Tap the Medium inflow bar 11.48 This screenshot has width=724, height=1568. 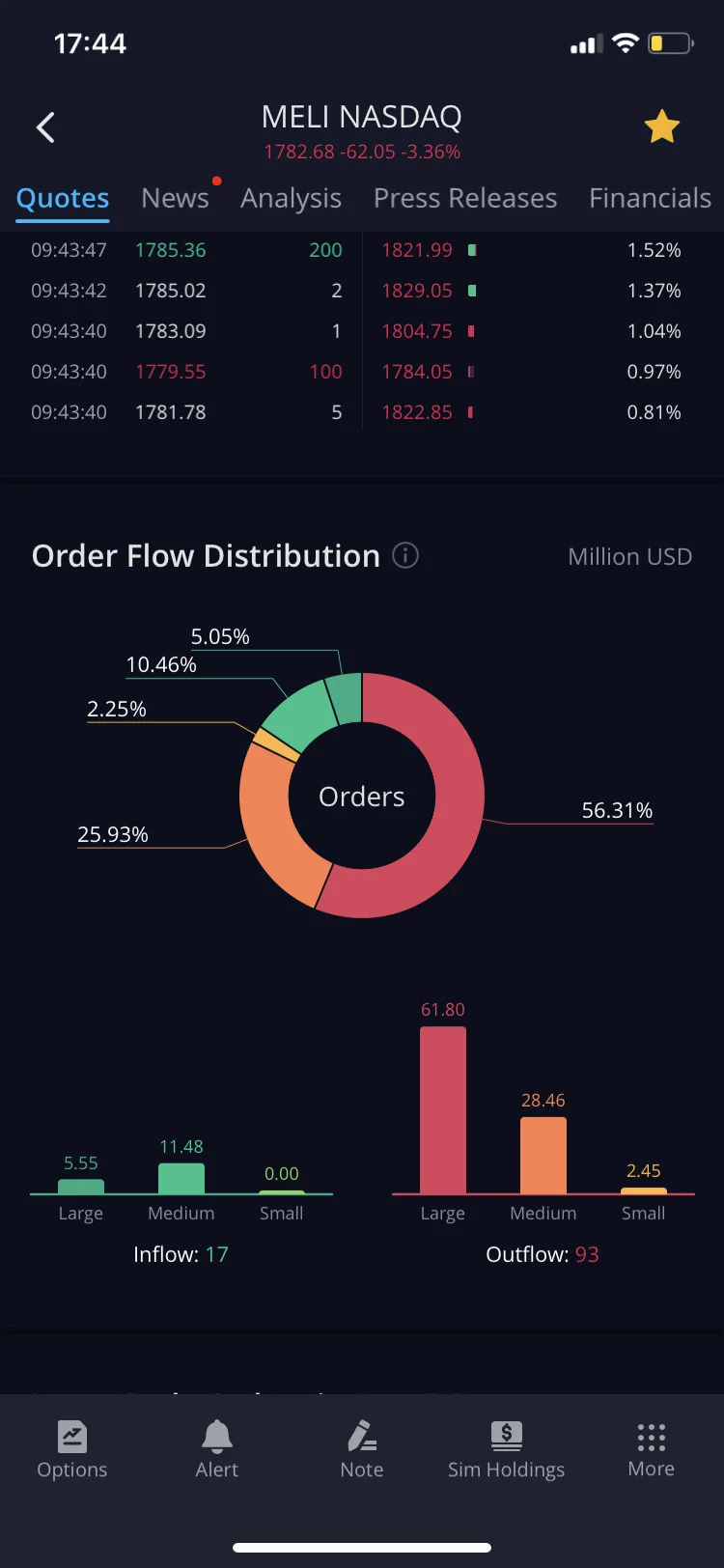tap(181, 1179)
